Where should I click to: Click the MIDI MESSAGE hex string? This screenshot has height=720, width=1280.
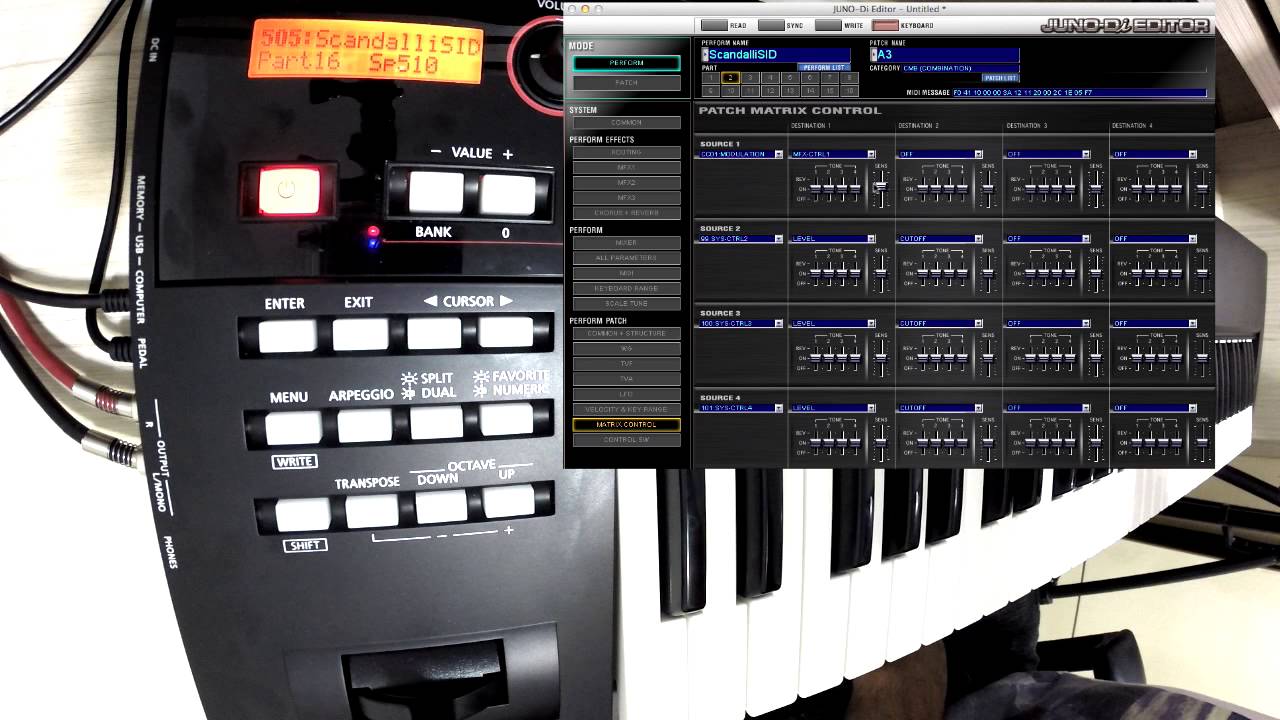(x=1023, y=93)
